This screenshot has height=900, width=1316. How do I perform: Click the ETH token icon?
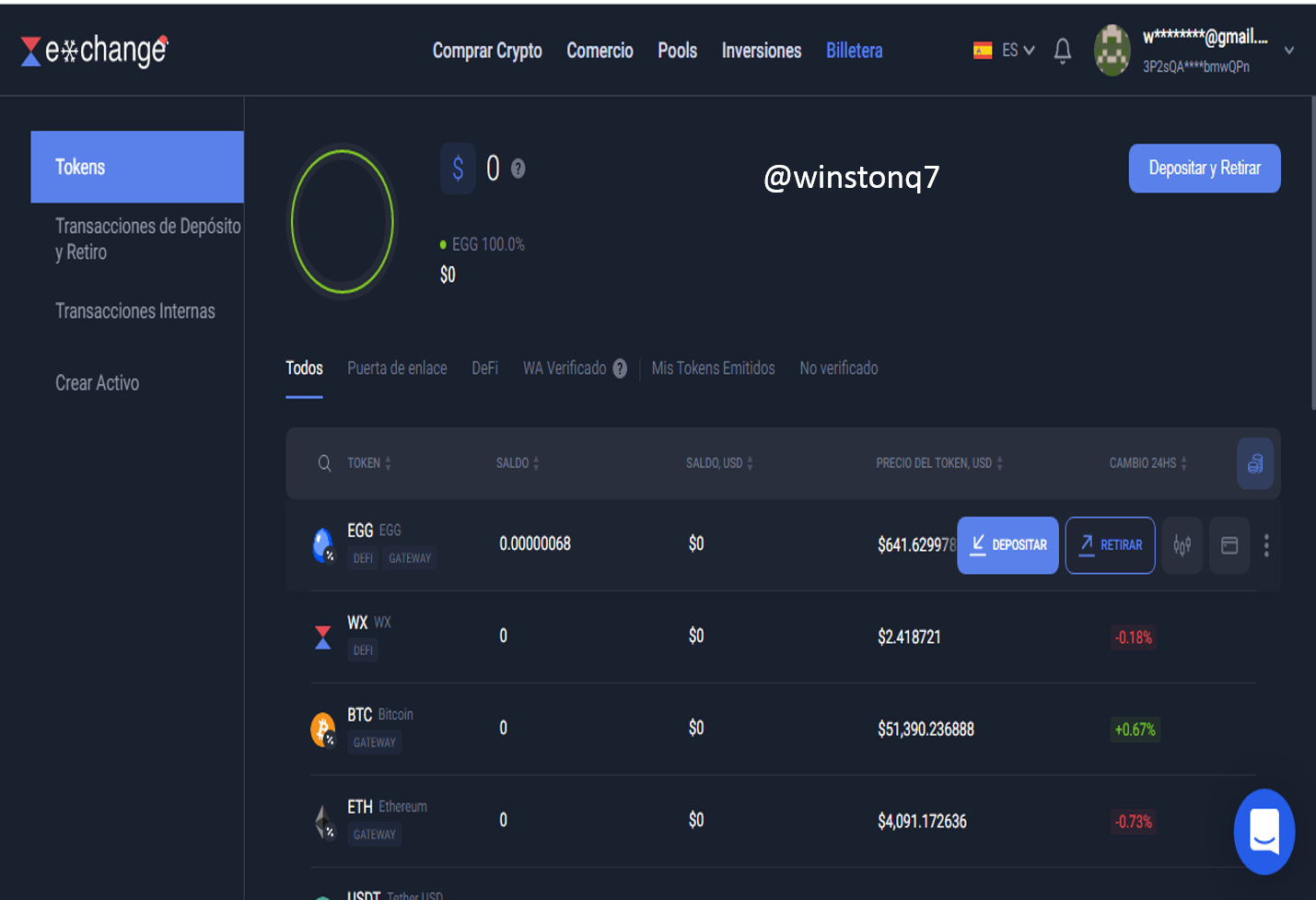click(323, 821)
